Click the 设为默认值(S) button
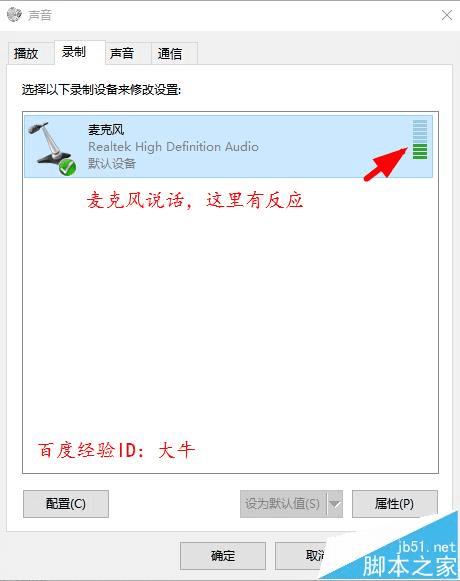This screenshot has width=460, height=581. [x=283, y=504]
